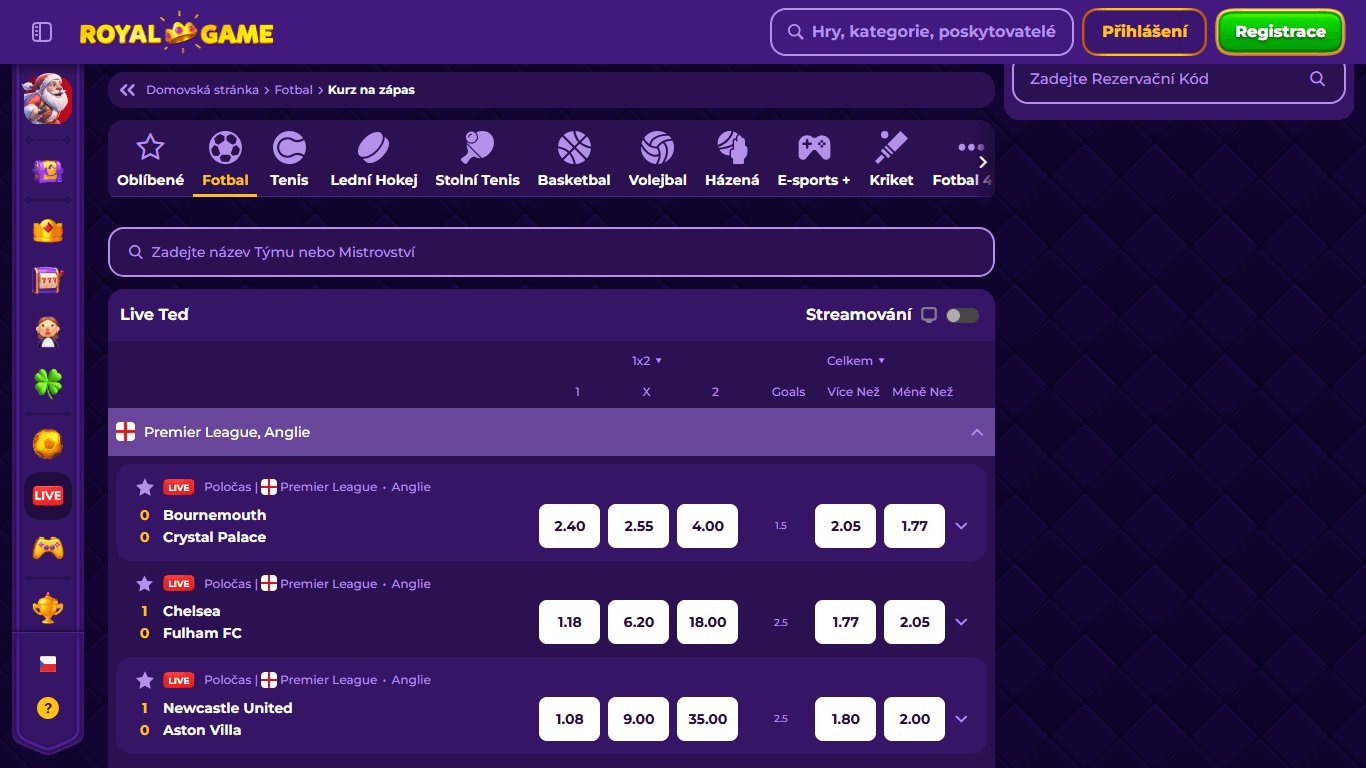Open the game controller sidebar icon
1366x768 pixels.
(x=48, y=548)
